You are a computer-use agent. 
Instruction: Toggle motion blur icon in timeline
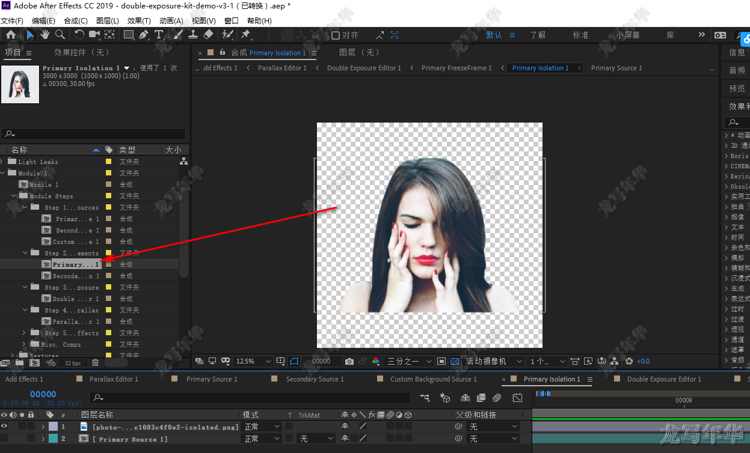point(497,398)
